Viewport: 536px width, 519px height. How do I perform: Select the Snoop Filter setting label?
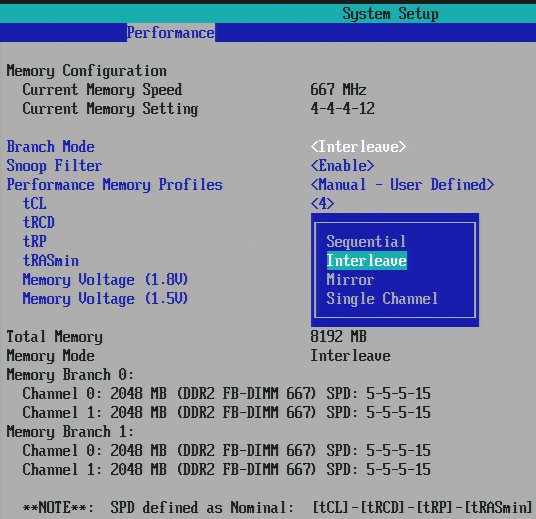[54, 165]
